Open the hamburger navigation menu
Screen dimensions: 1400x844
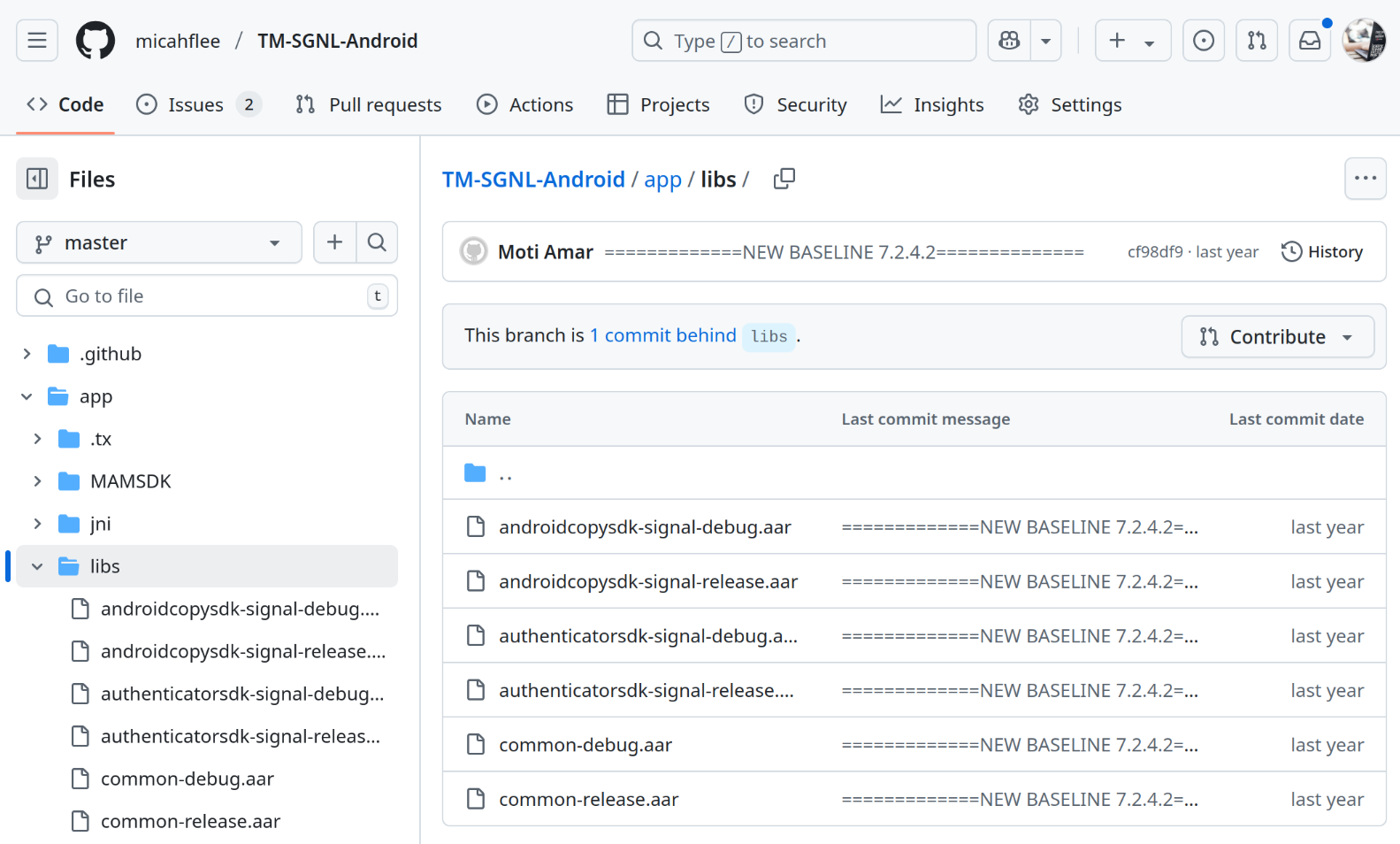pos(37,41)
